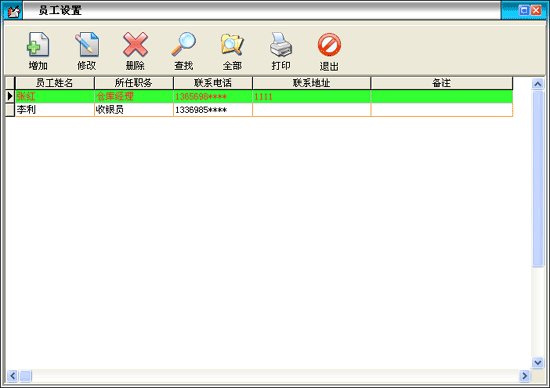Click the horizontal scrollbar right arrow
This screenshot has height=388, width=550.
click(524, 376)
